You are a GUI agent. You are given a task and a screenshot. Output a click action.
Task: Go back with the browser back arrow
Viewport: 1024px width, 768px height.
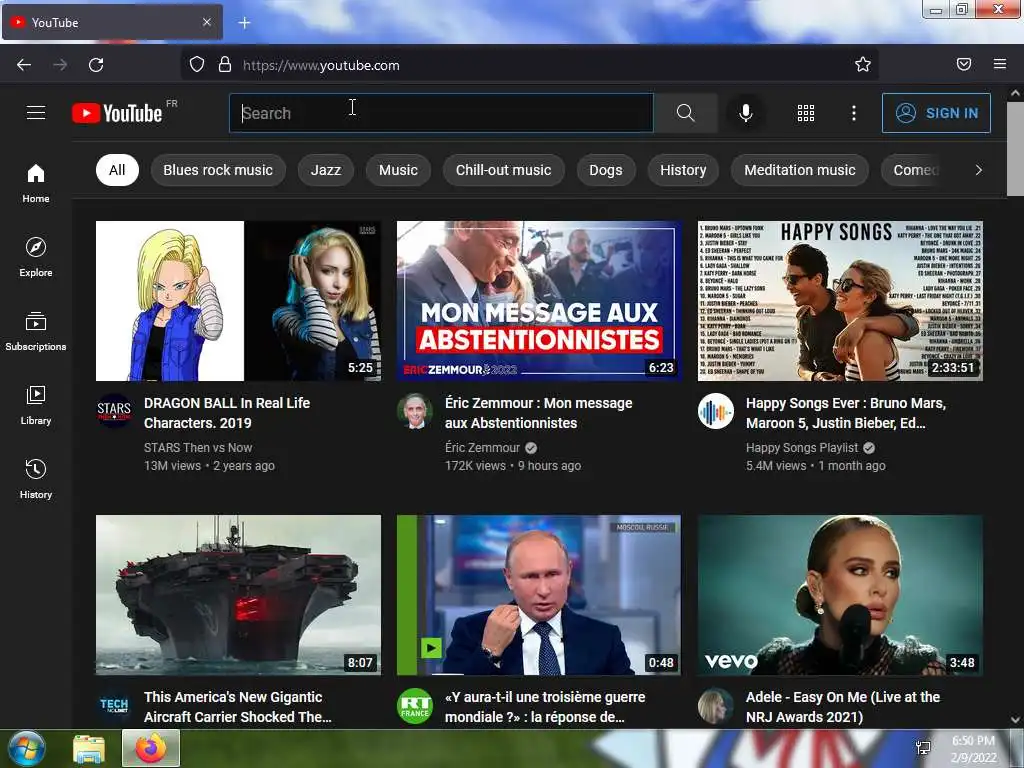[24, 65]
